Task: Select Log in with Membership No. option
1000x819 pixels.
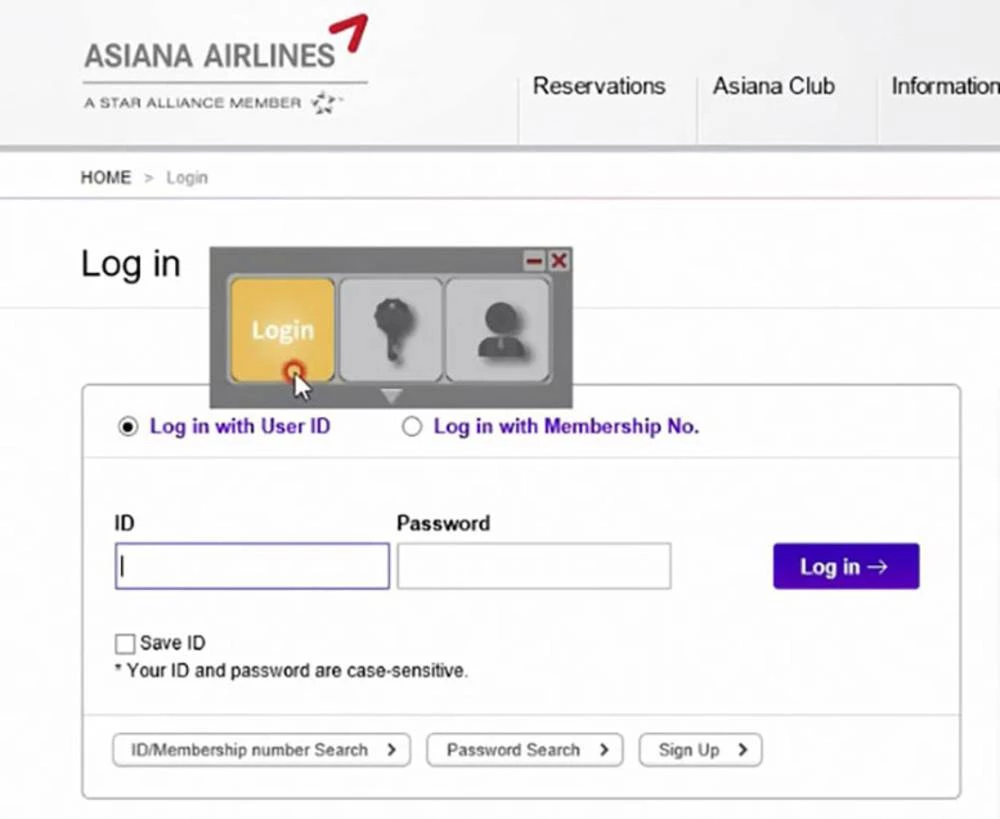Action: (x=412, y=427)
